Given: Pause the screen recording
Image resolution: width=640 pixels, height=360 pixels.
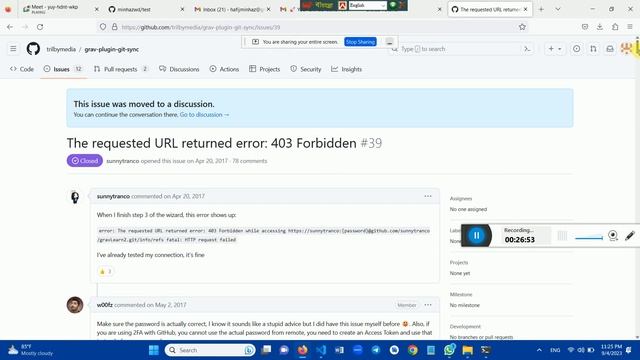Looking at the screenshot, I should pyautogui.click(x=476, y=236).
